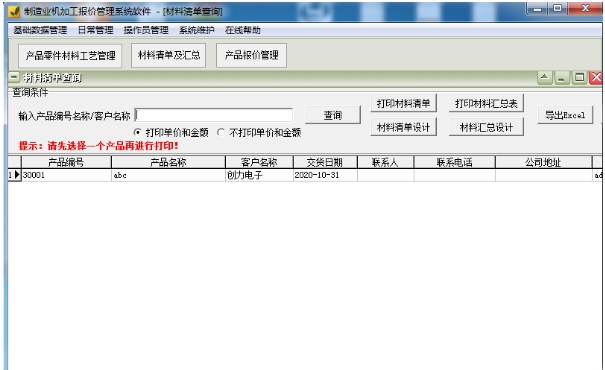Screen dimensions: 605x370
Task: Maximize the 材料清单查询 sub-window
Action: point(579,78)
